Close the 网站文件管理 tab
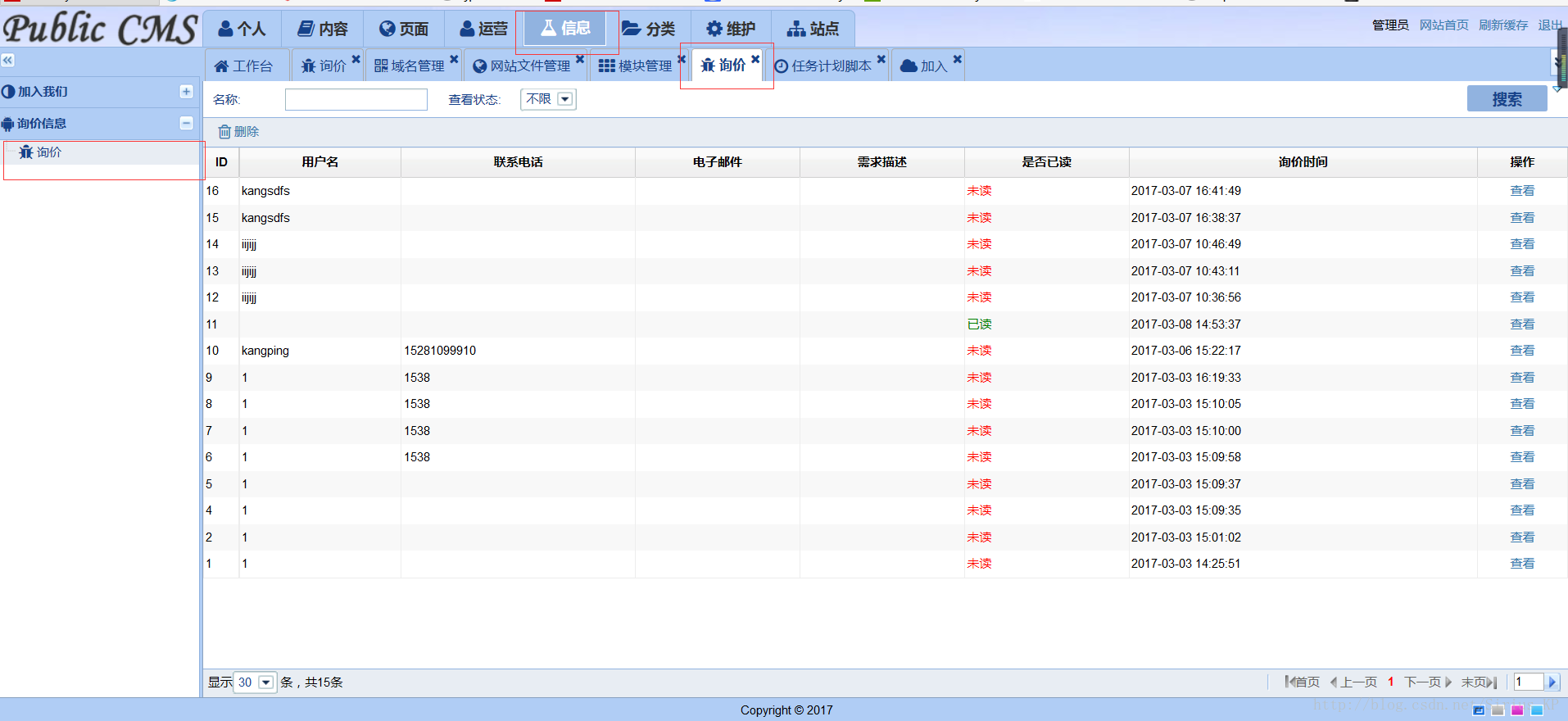This screenshot has width=1568, height=721. click(580, 59)
